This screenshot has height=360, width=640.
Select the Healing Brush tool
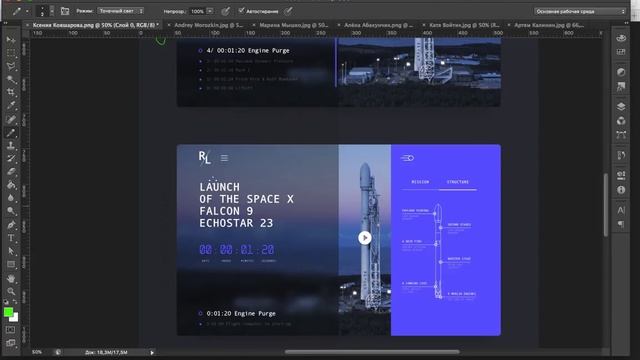pyautogui.click(x=11, y=119)
